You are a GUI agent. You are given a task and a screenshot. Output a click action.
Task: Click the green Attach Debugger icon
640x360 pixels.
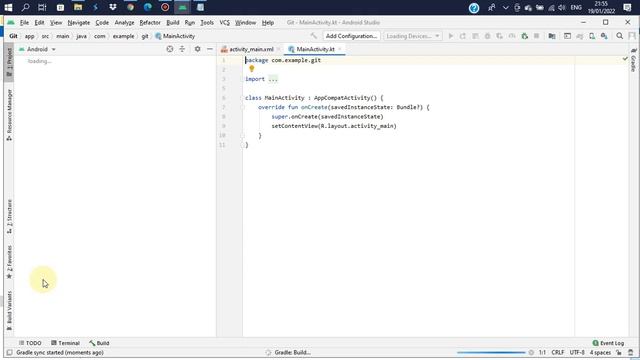[524, 36]
